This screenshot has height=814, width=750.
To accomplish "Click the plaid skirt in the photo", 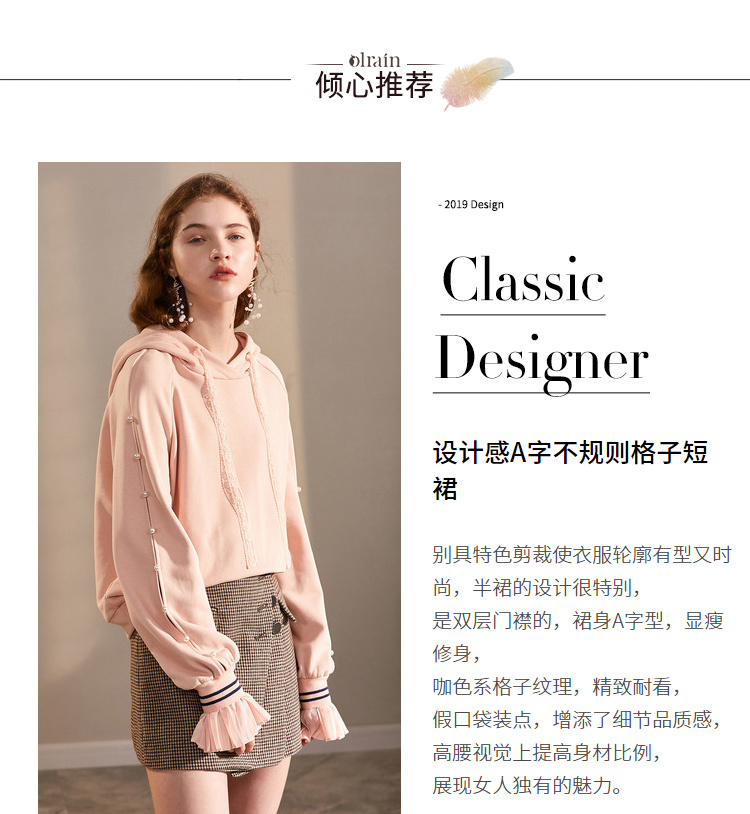I will 218,675.
